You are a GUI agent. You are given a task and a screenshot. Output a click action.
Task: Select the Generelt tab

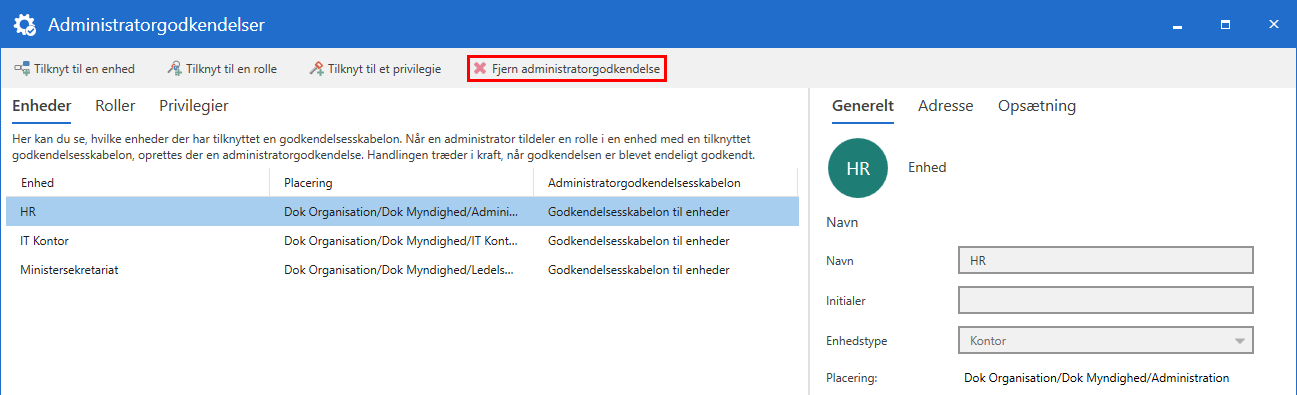click(863, 105)
